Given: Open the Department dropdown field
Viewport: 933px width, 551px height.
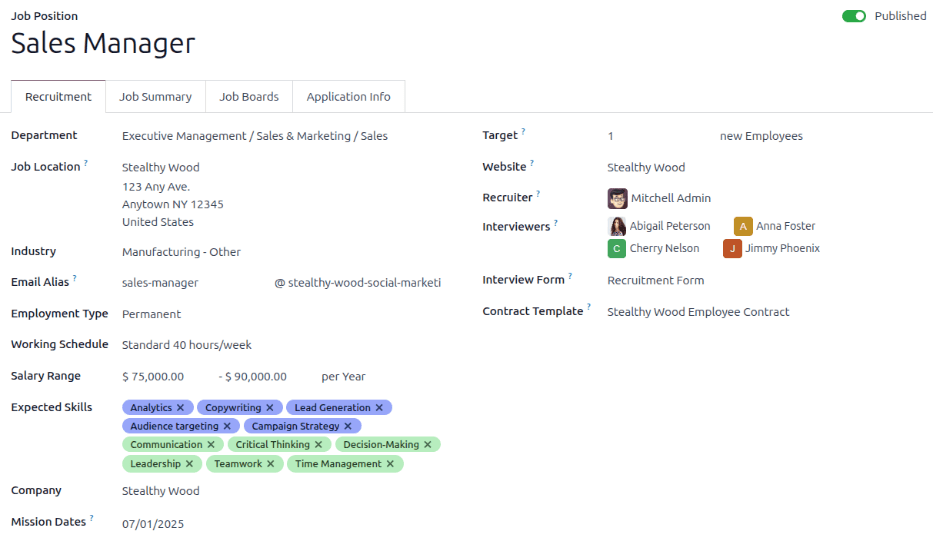Looking at the screenshot, I should (255, 136).
